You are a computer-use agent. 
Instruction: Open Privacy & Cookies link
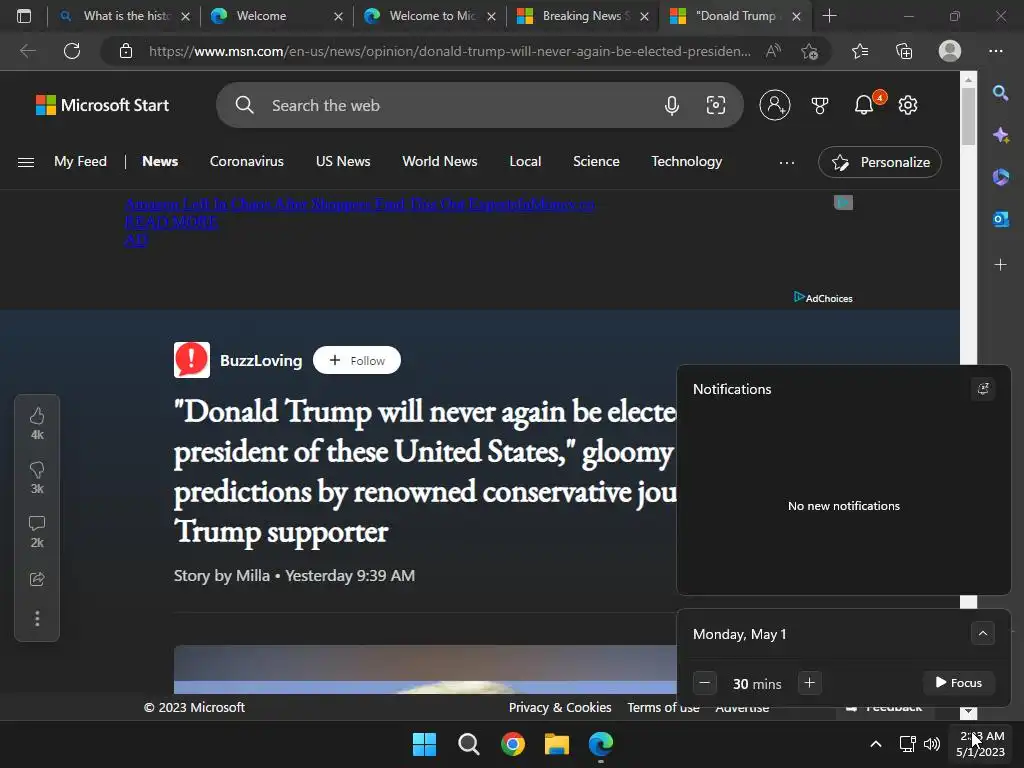560,707
